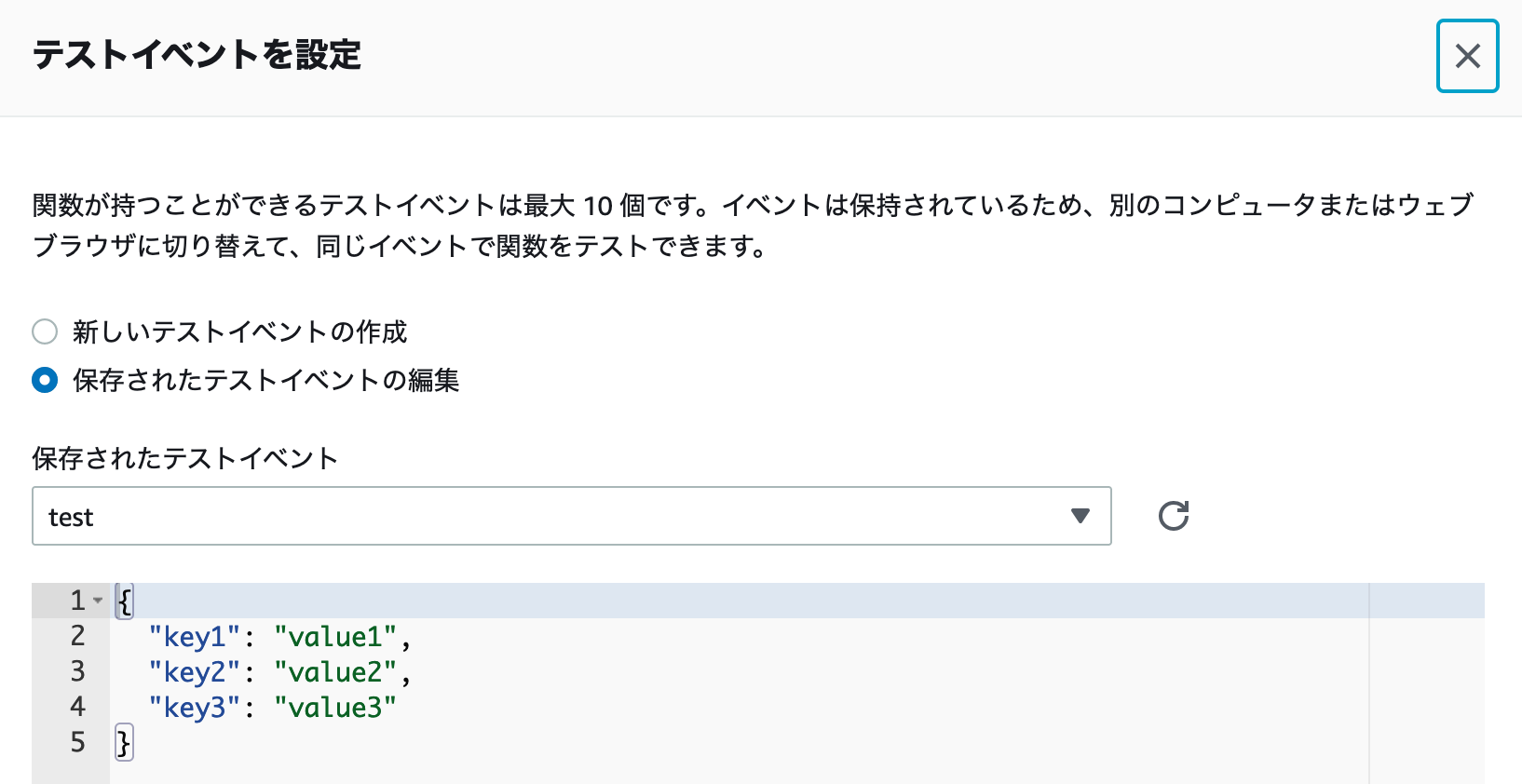1522x784 pixels.
Task: Click the dropdown arrow of the event selector
Action: 1080,516
